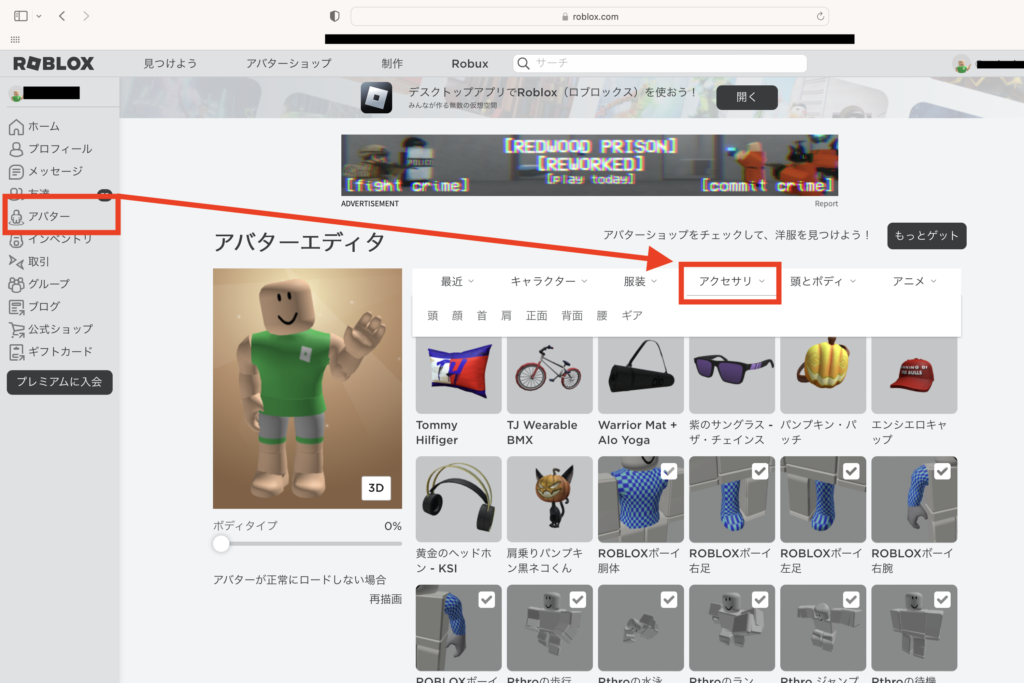
Task: Switch avatar preview with the 3D button
Action: [x=376, y=488]
